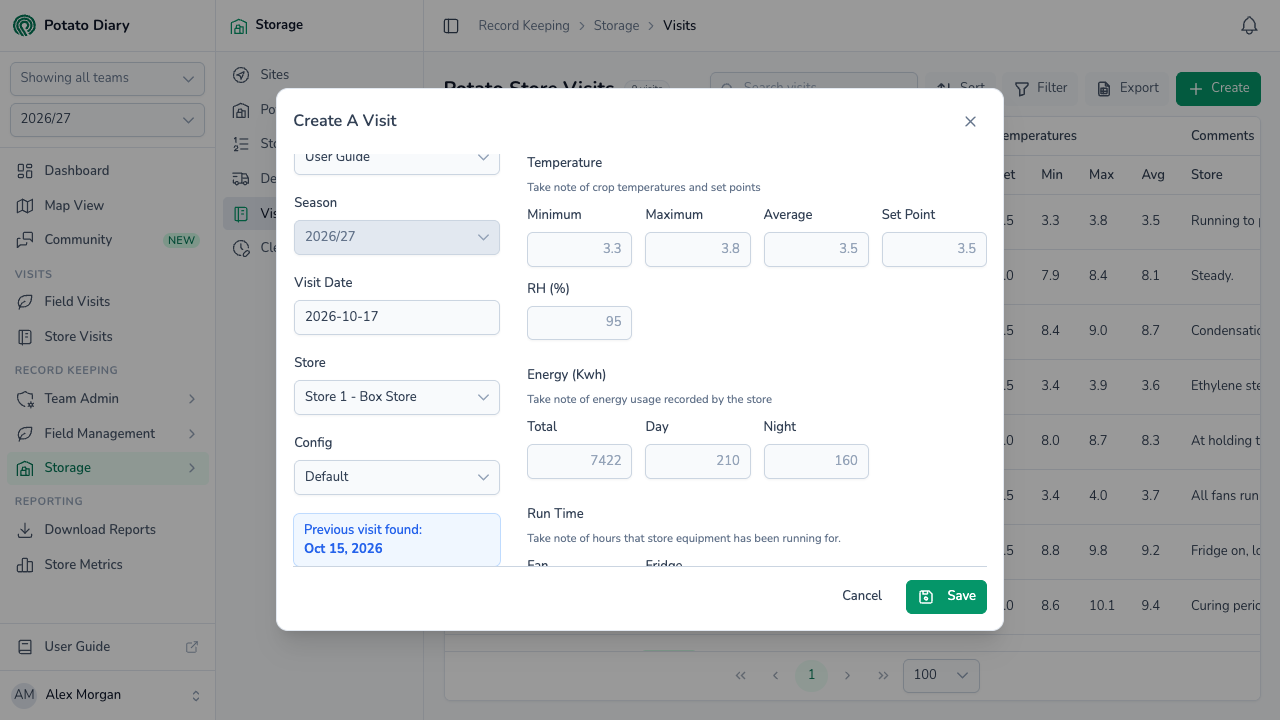The height and width of the screenshot is (720, 1280).
Task: Click the Create button in toolbar
Action: pos(1218,88)
